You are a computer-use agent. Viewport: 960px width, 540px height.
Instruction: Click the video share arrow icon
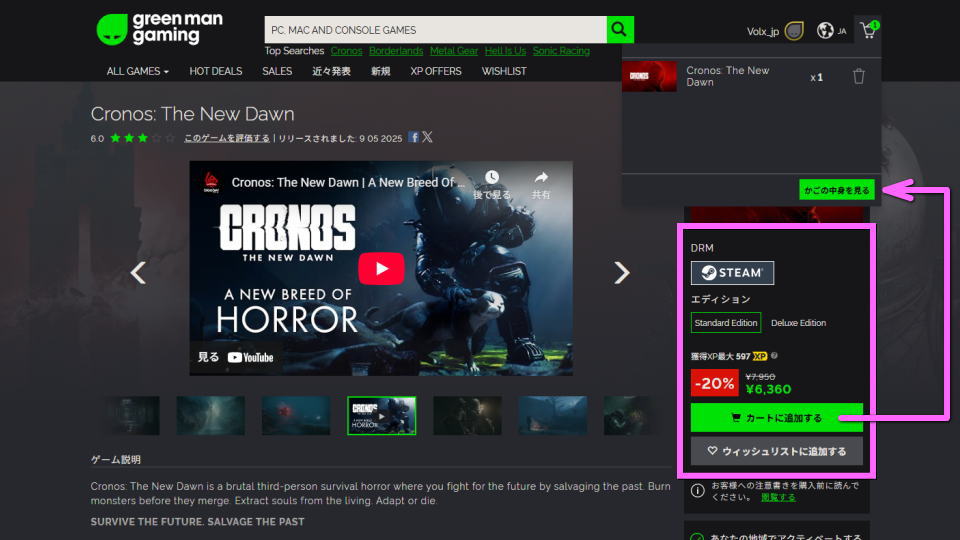tap(541, 178)
